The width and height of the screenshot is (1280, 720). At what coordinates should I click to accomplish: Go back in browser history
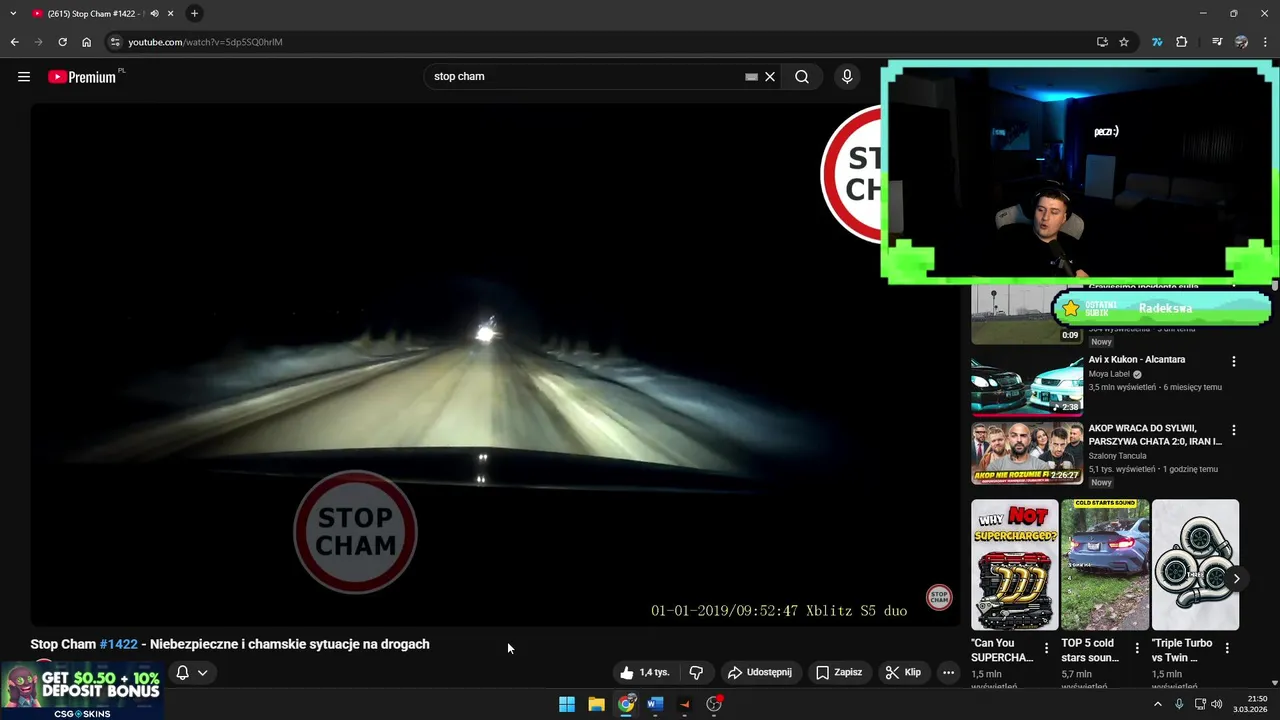(x=14, y=42)
